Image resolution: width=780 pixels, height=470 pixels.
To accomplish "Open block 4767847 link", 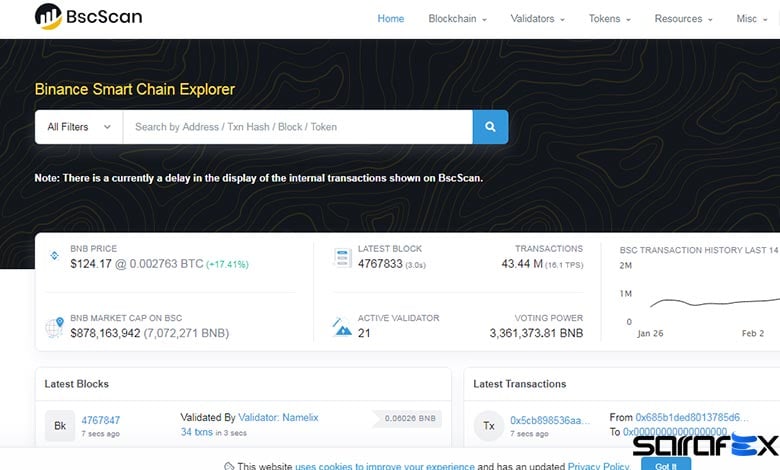I will pyautogui.click(x=100, y=420).
